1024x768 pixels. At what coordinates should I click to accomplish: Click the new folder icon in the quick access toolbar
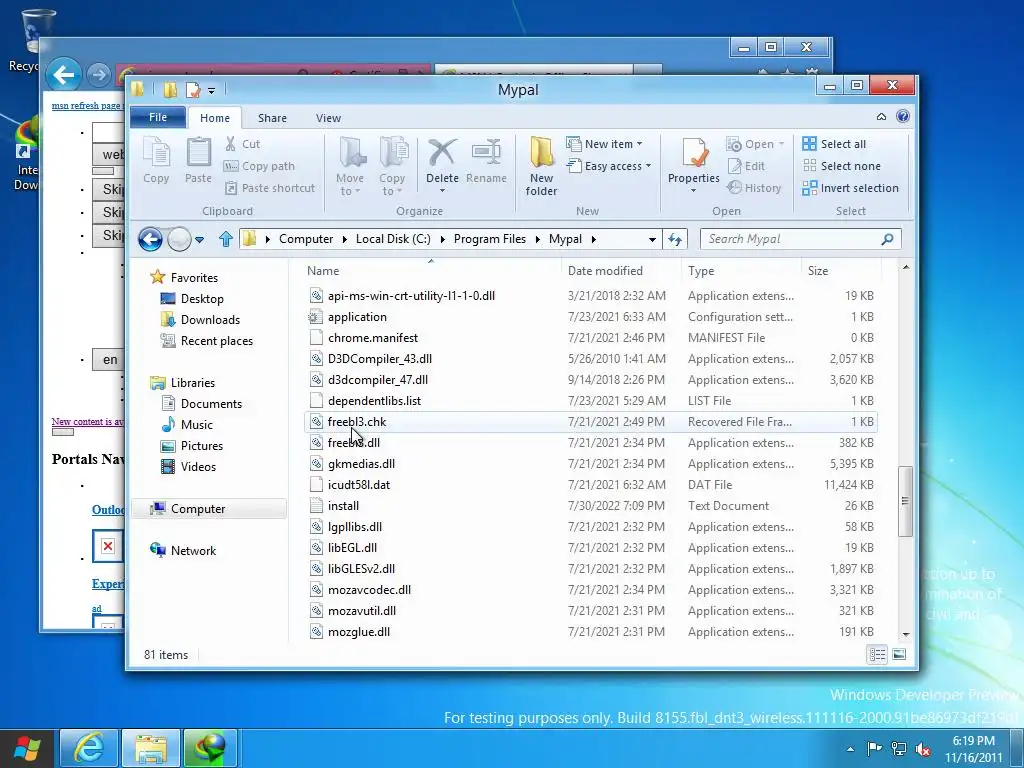click(x=170, y=89)
